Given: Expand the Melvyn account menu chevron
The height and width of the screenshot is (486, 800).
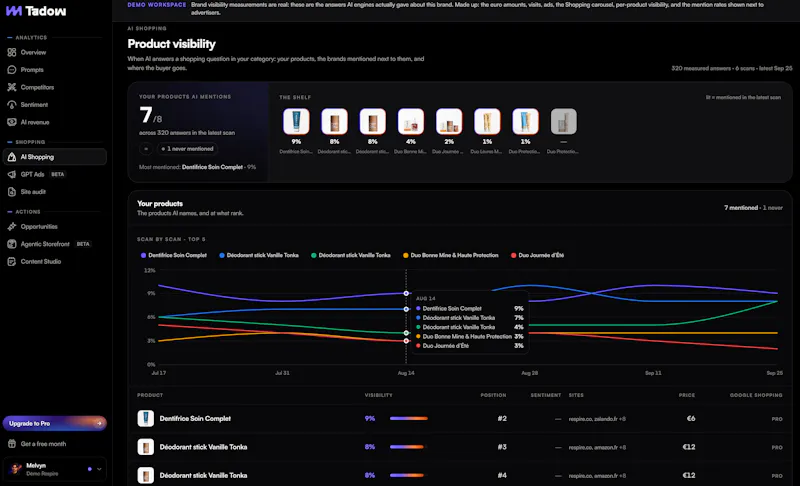Looking at the screenshot, I should point(99,469).
